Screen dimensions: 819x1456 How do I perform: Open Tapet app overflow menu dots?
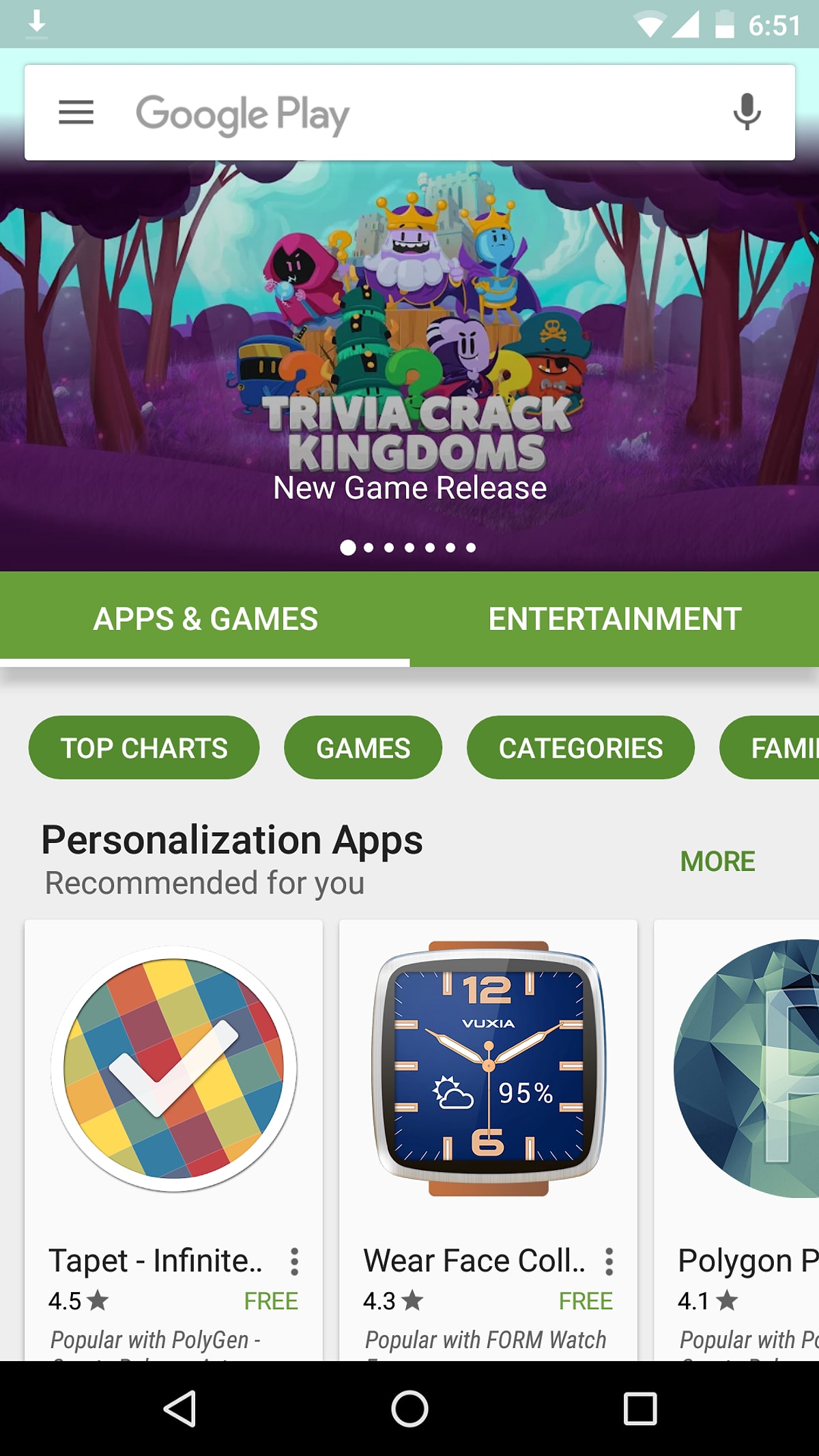(294, 1261)
